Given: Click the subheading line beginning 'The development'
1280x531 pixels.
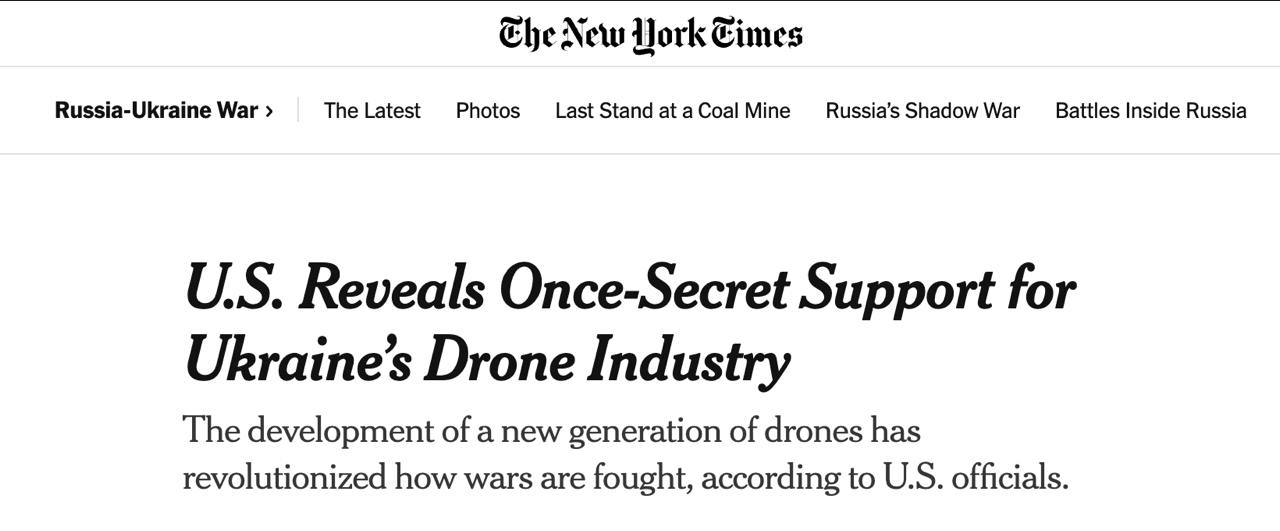Looking at the screenshot, I should coord(551,431).
